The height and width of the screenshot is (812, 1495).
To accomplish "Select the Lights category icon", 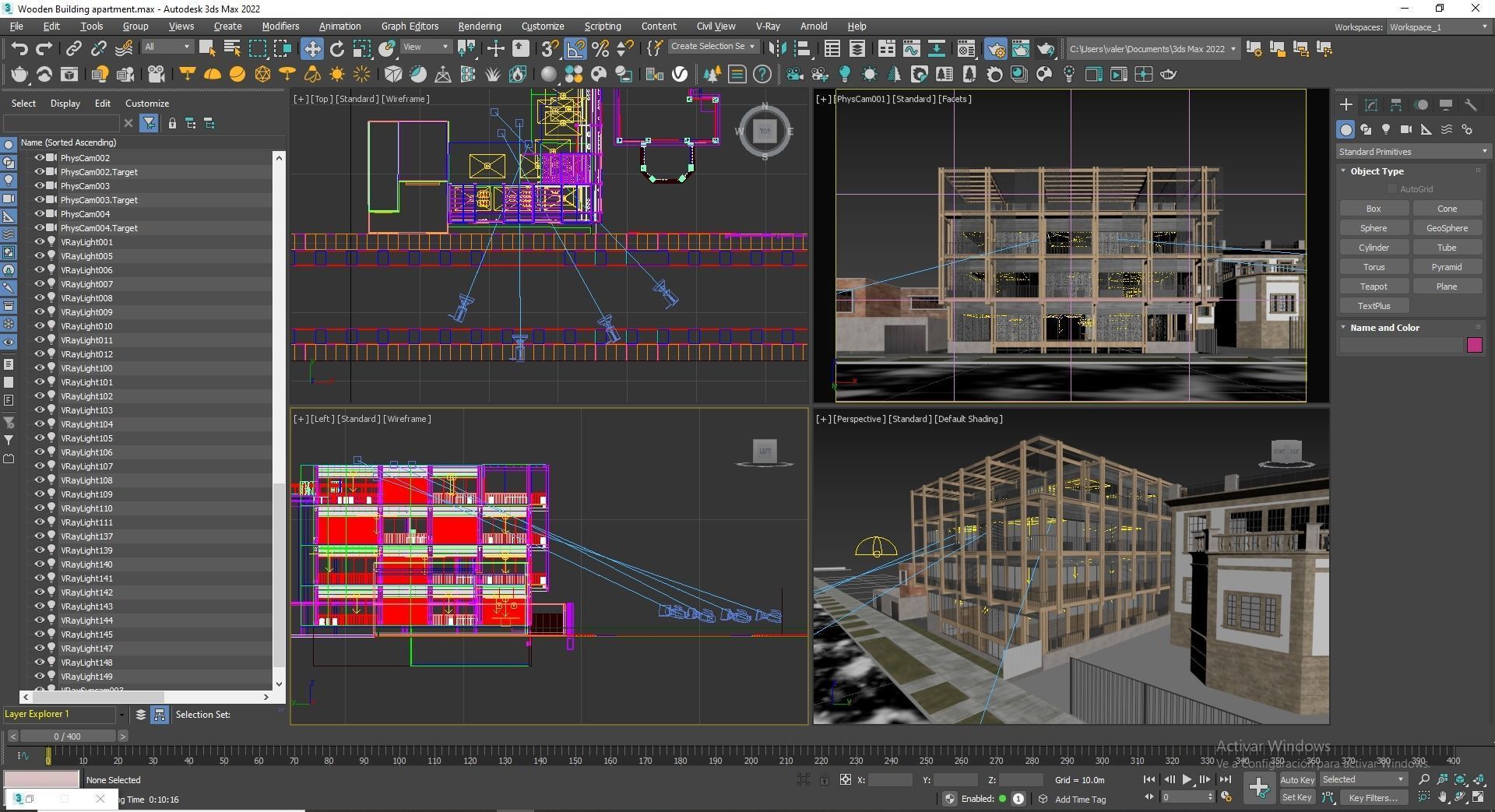I will click(x=1386, y=129).
